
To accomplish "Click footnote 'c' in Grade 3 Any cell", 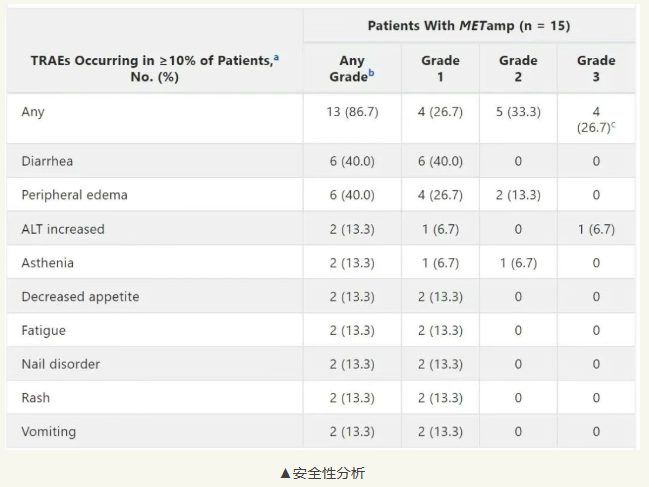I will point(613,123).
